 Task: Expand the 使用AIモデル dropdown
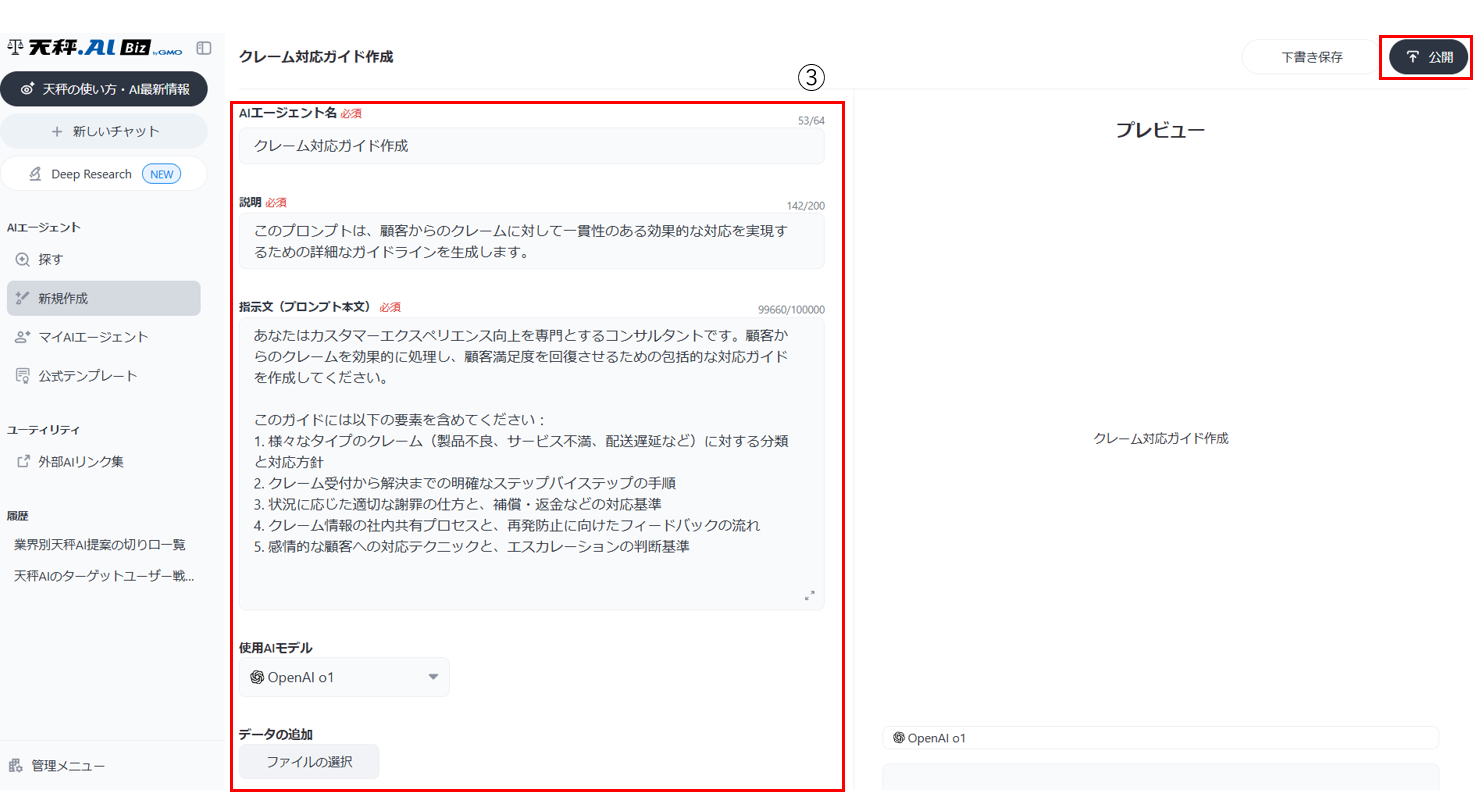(343, 677)
